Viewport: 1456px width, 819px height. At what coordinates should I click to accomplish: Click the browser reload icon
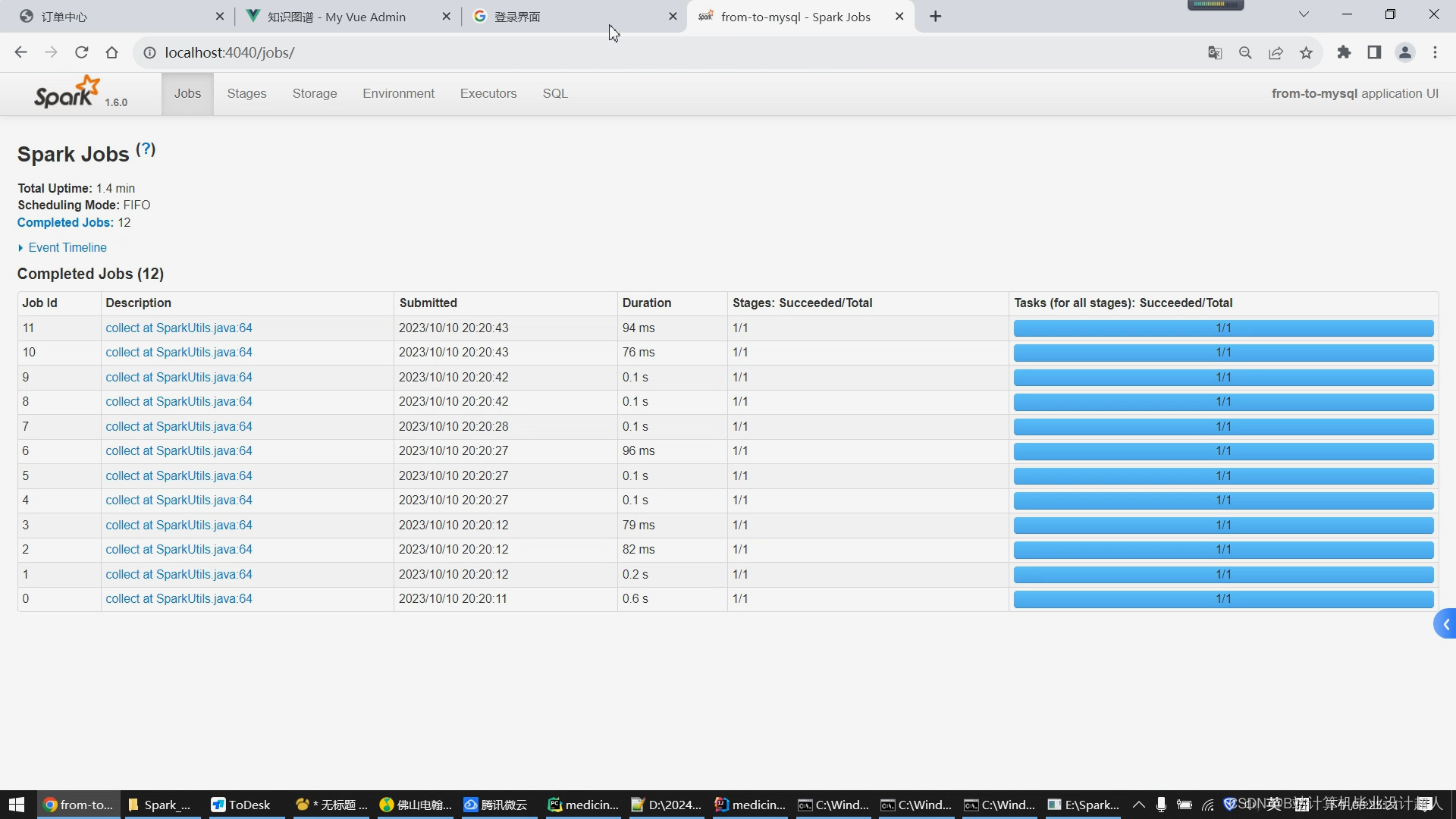pyautogui.click(x=82, y=52)
